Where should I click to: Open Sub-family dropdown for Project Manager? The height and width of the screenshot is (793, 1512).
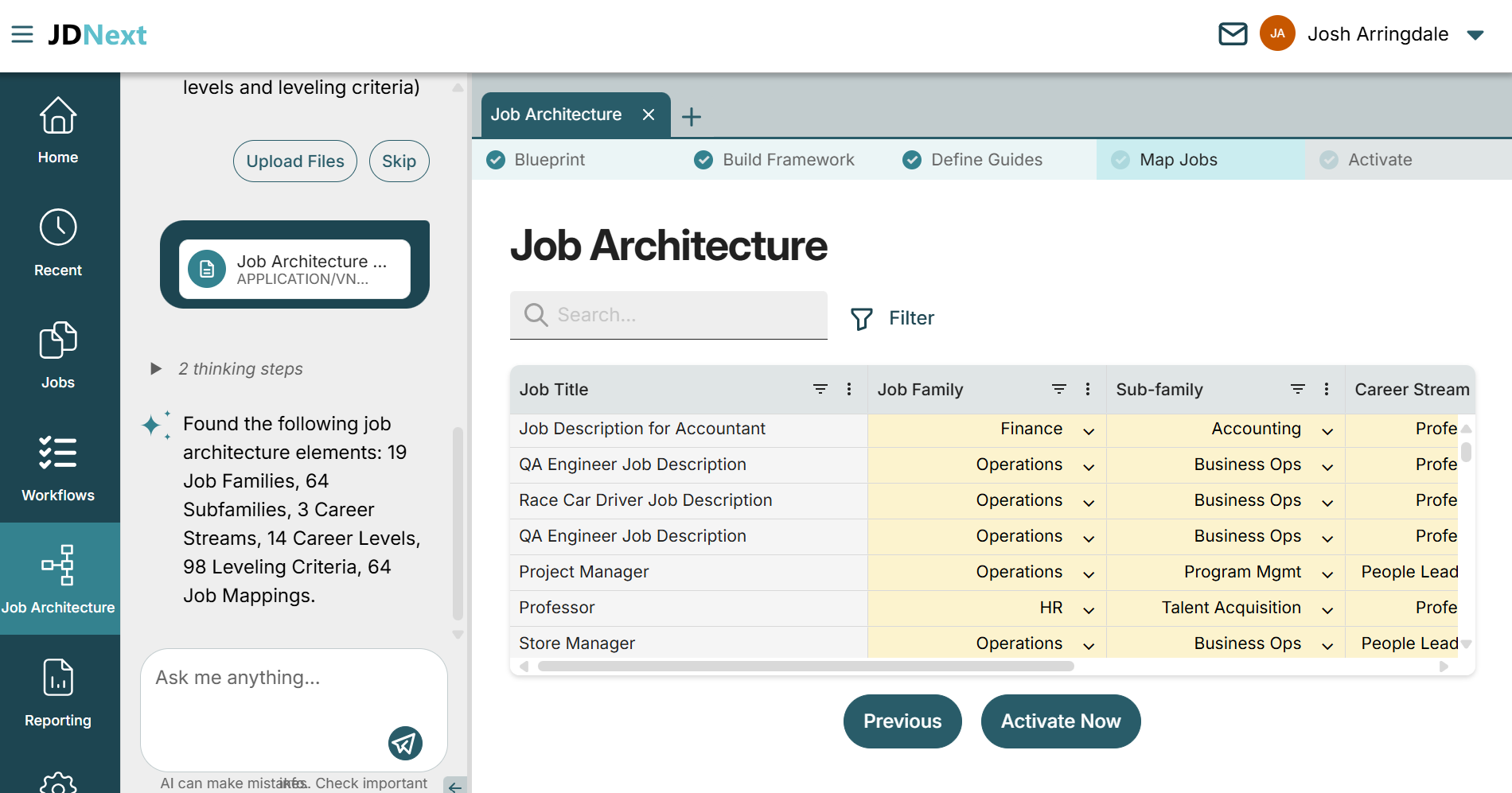point(1327,573)
